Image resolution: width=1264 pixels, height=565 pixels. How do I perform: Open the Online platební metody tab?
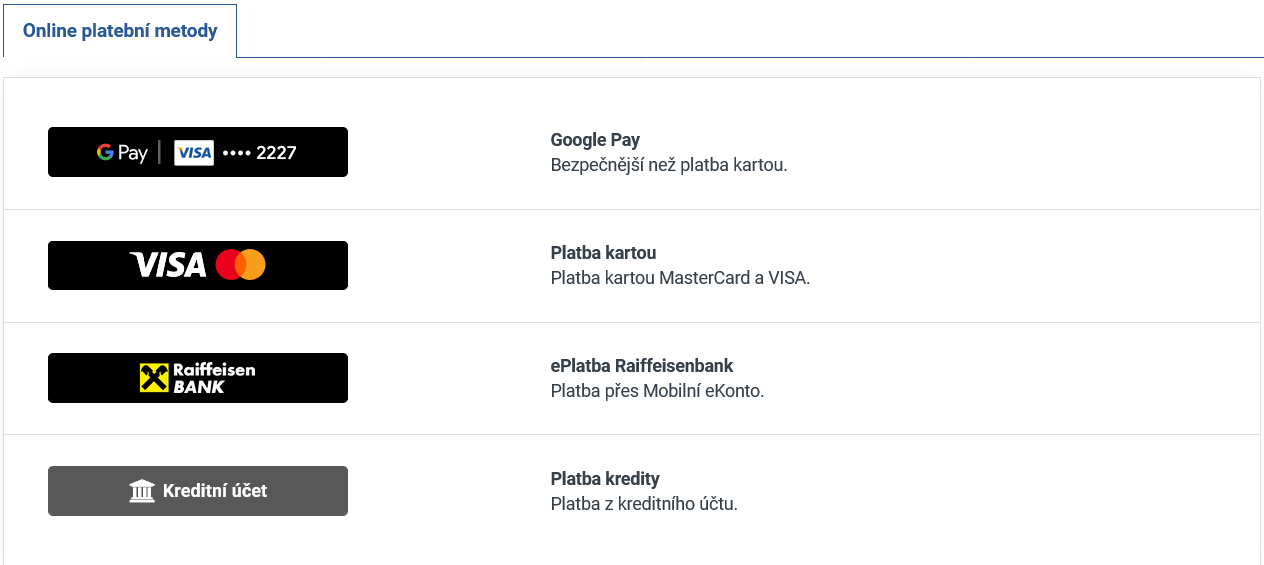120,31
